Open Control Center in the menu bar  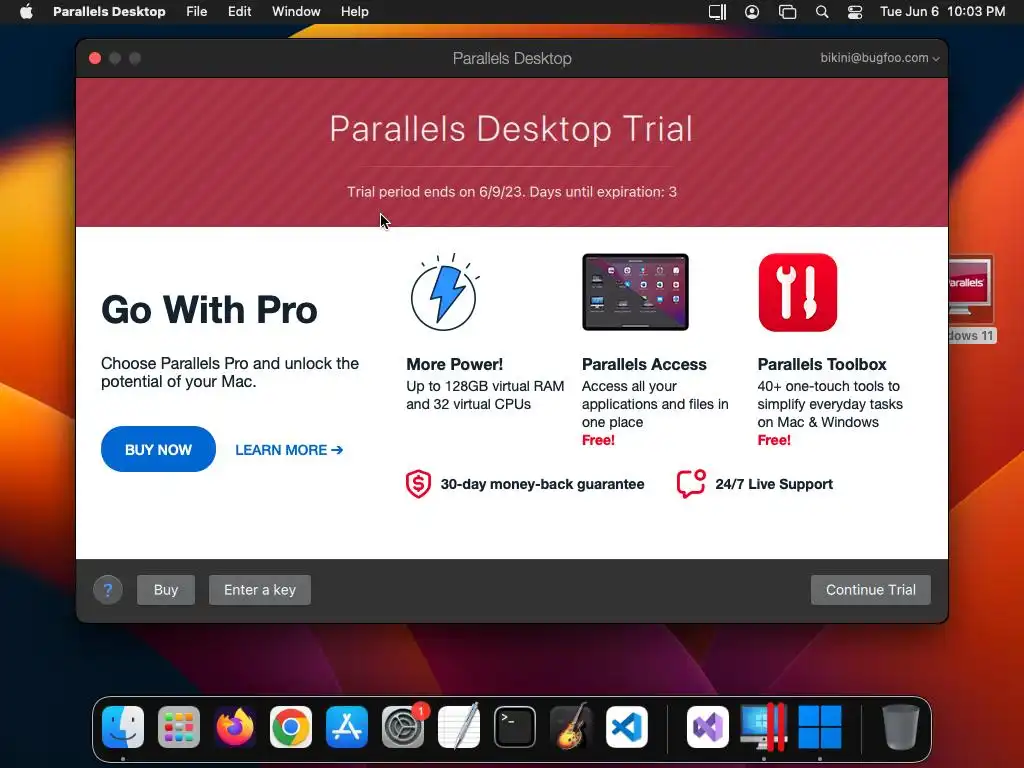(x=855, y=12)
